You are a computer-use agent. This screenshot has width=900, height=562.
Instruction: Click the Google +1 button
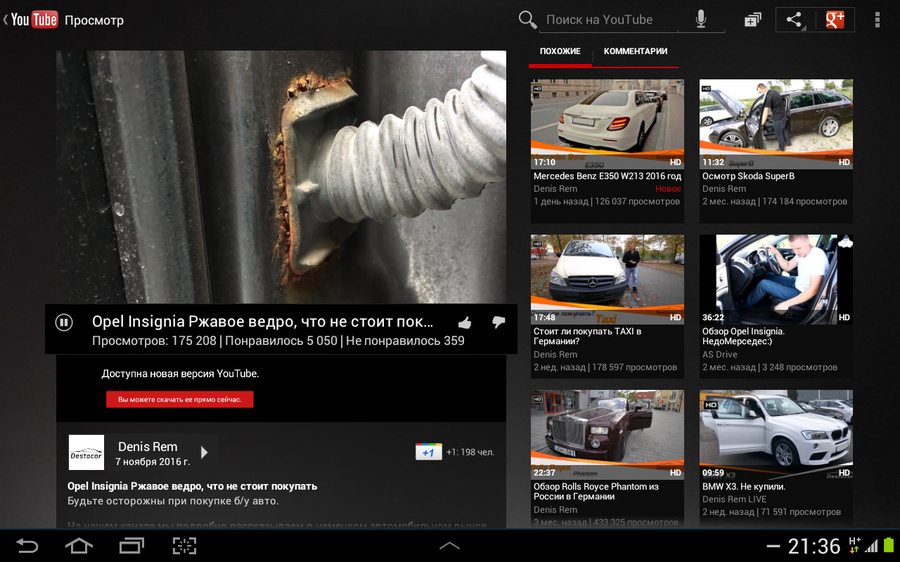[x=428, y=452]
